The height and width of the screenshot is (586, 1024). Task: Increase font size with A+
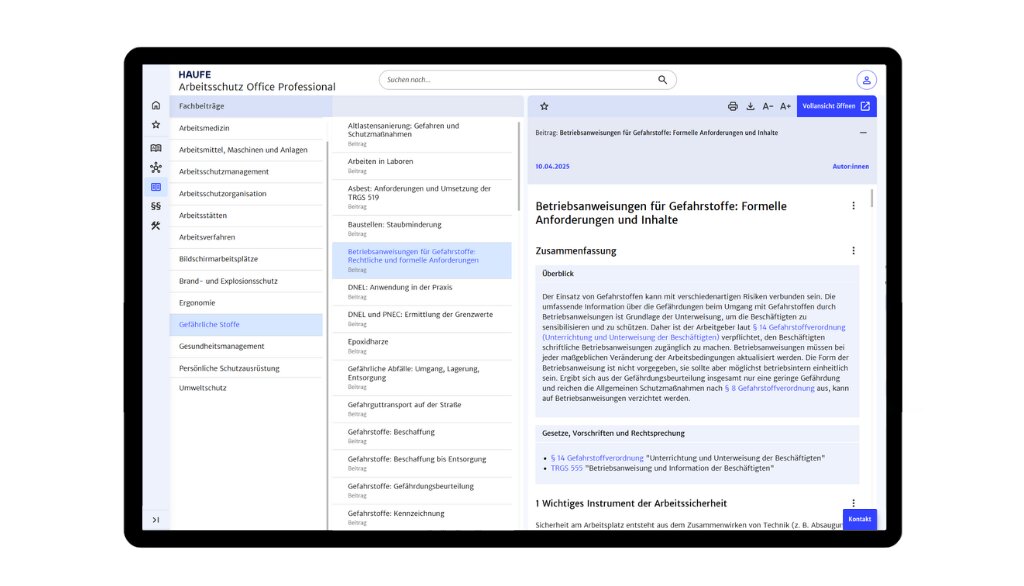pos(786,106)
